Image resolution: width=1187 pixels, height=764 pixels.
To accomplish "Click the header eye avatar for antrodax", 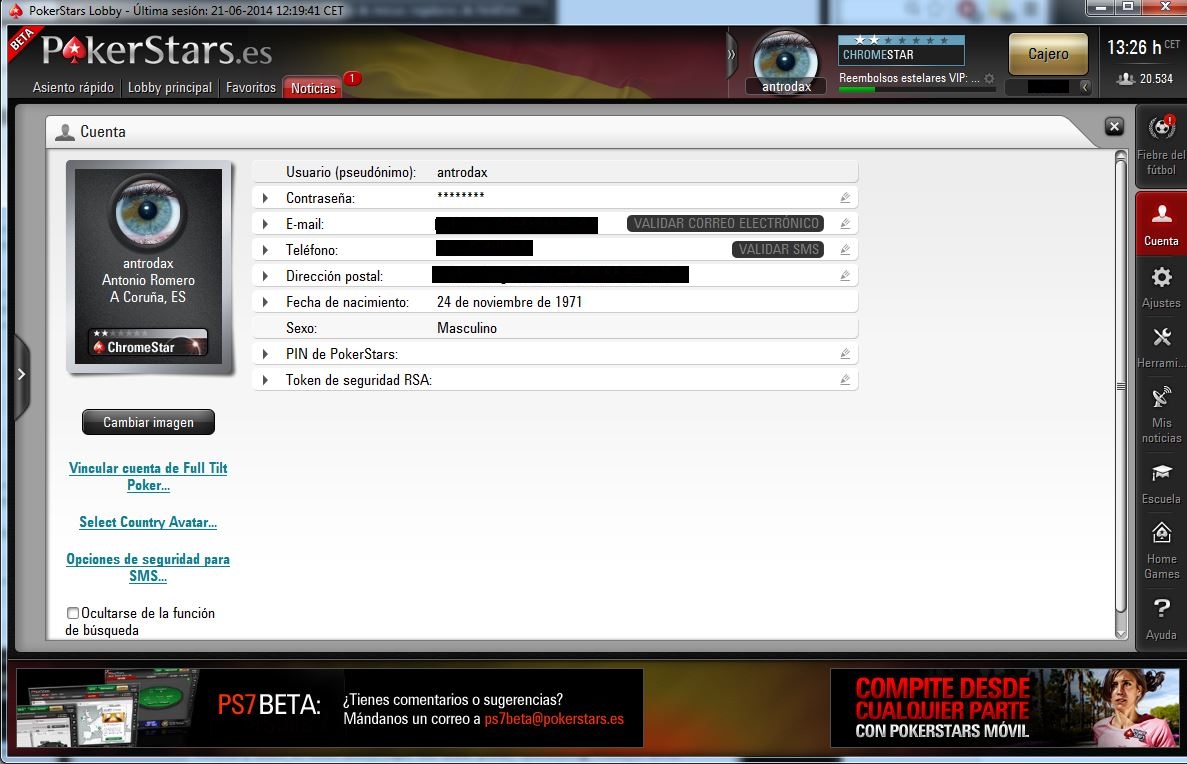I will coord(786,60).
